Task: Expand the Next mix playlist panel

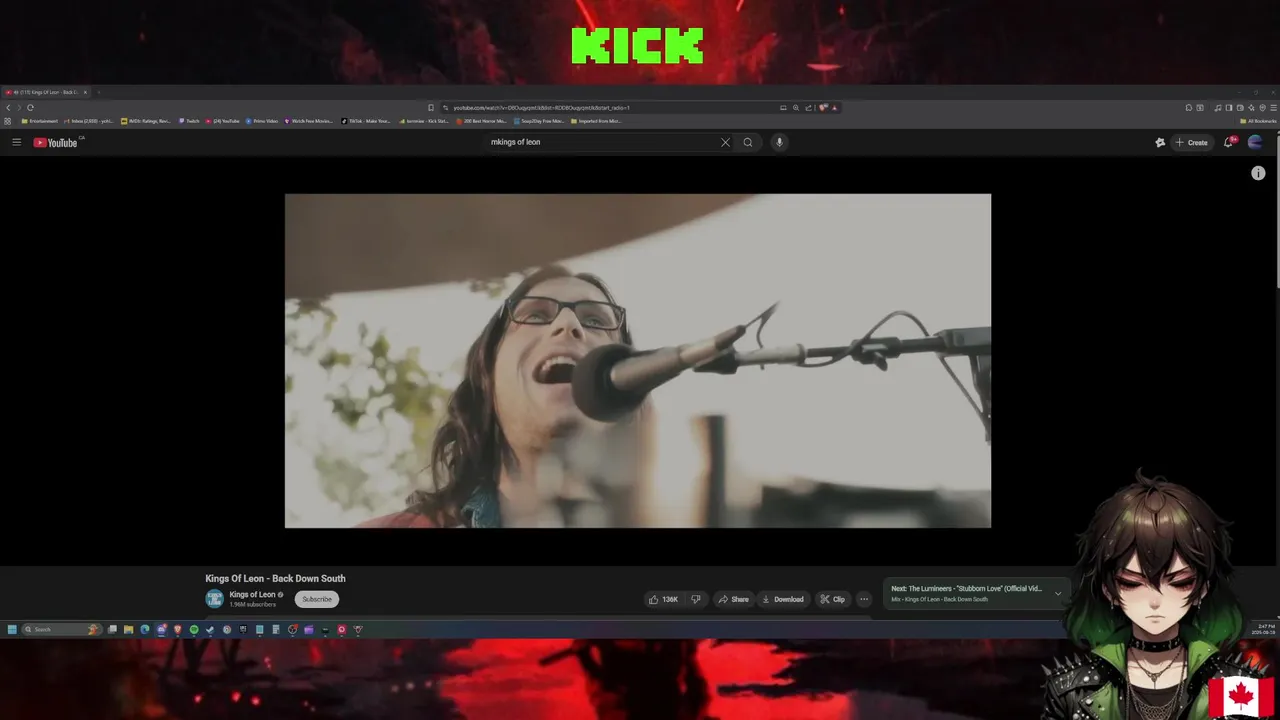Action: tap(1058, 593)
